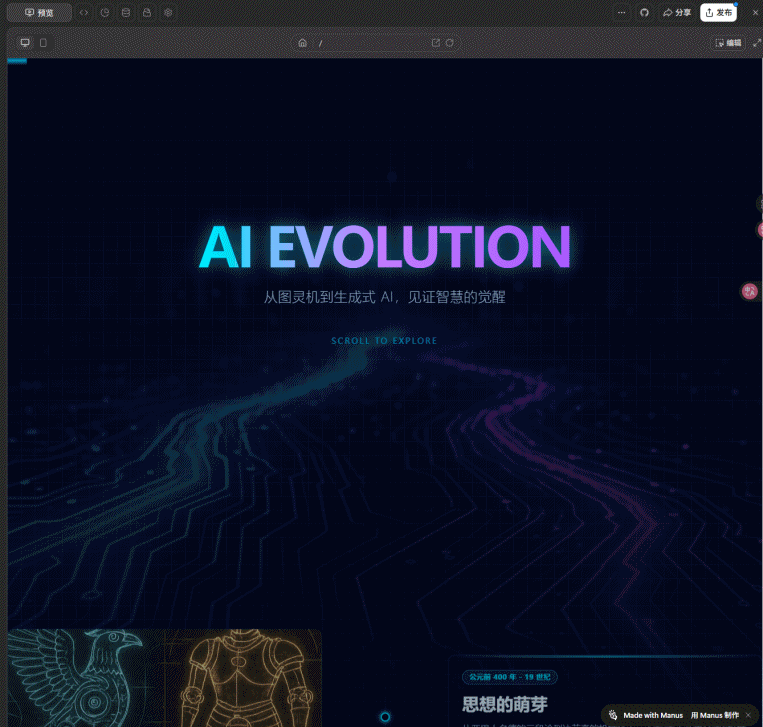Expand preview to fullscreen
Viewport: 763px width, 727px height.
pos(757,43)
